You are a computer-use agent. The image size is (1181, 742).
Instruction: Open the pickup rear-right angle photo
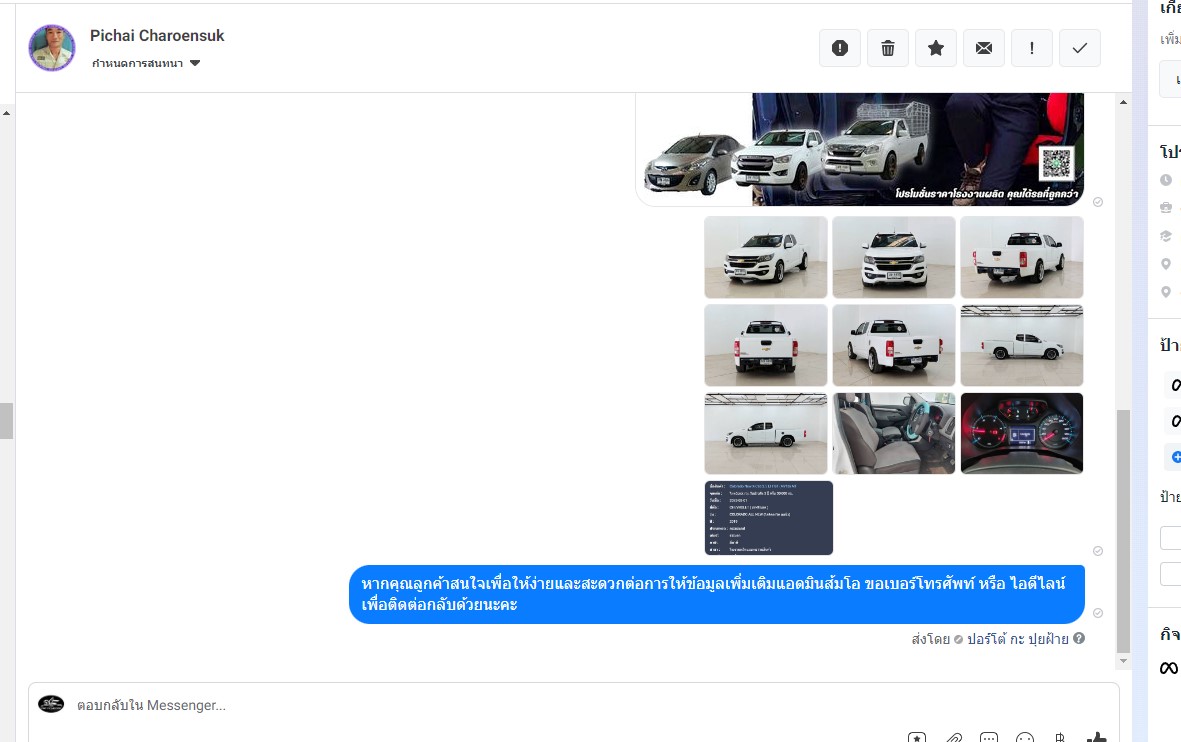(x=1022, y=257)
